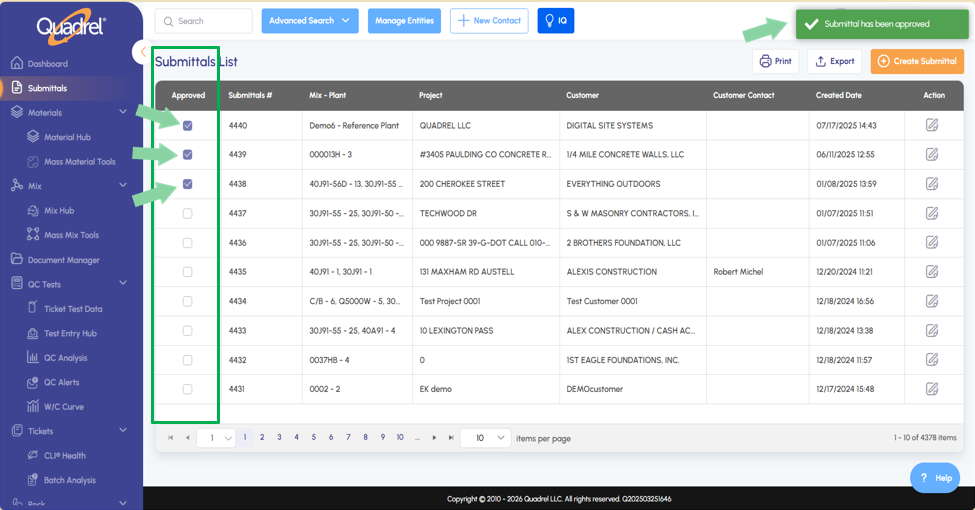Open edit action for submittal 4434
Image resolution: width=975 pixels, height=510 pixels.
pyautogui.click(x=931, y=301)
